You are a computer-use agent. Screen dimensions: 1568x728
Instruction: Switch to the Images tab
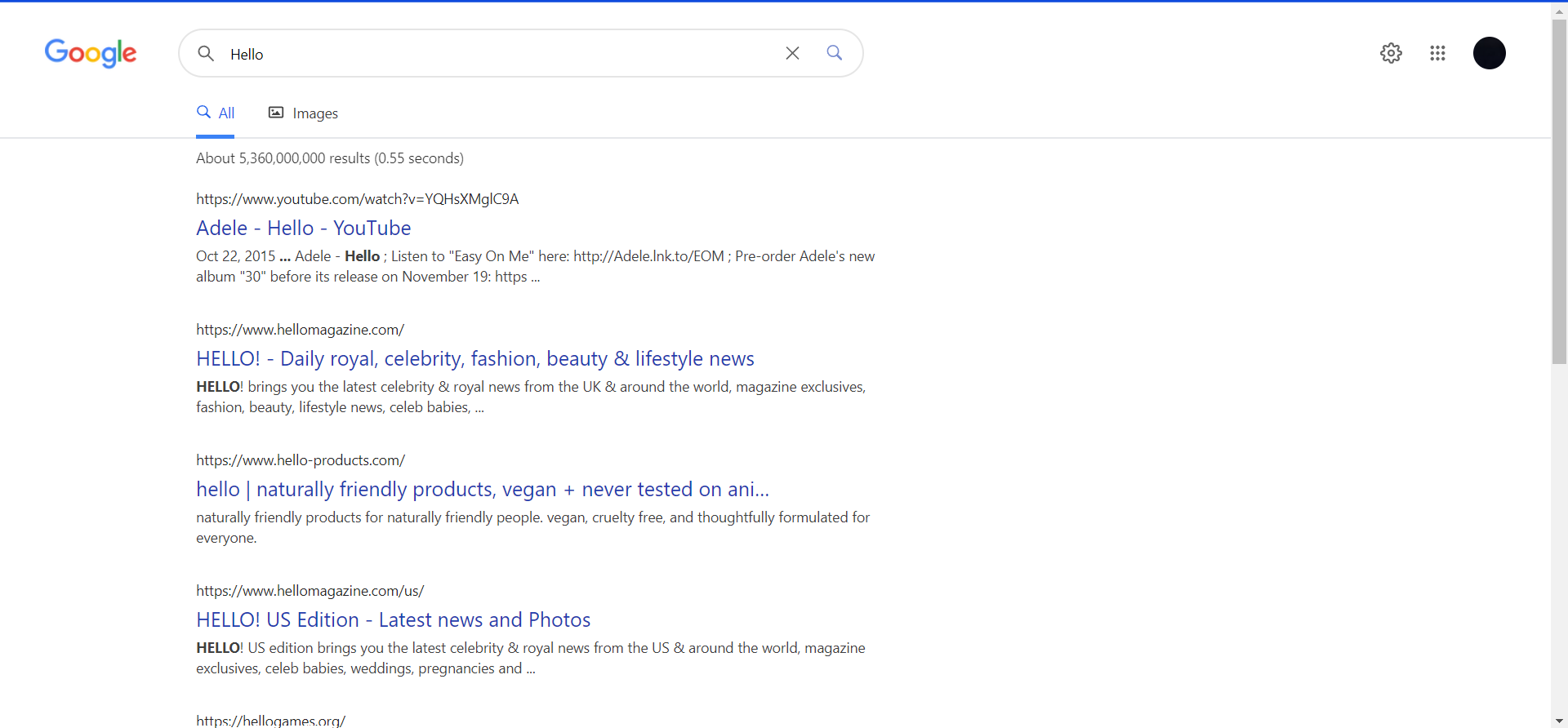tap(303, 113)
